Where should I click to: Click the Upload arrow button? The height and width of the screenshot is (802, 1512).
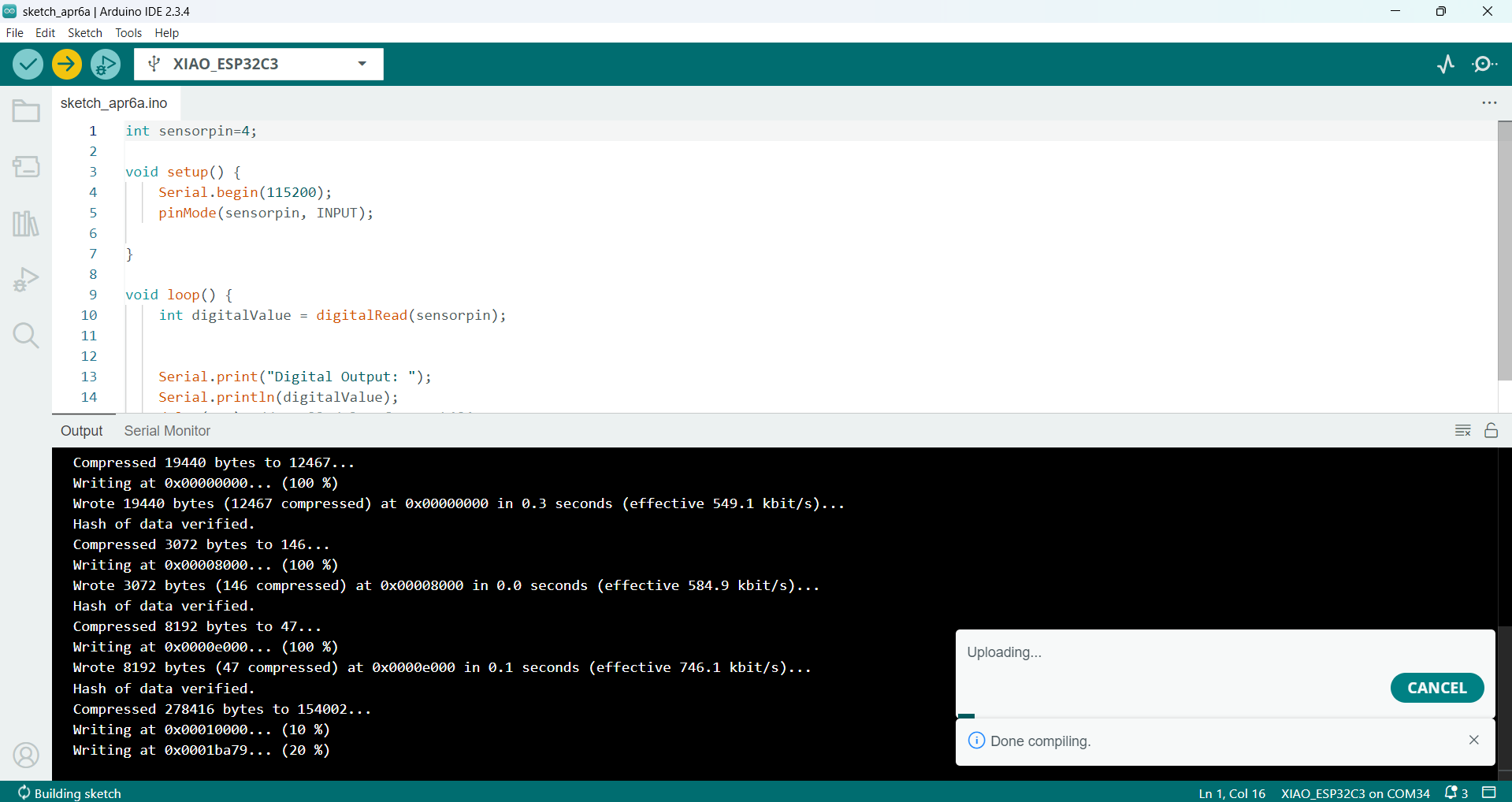[x=67, y=64]
